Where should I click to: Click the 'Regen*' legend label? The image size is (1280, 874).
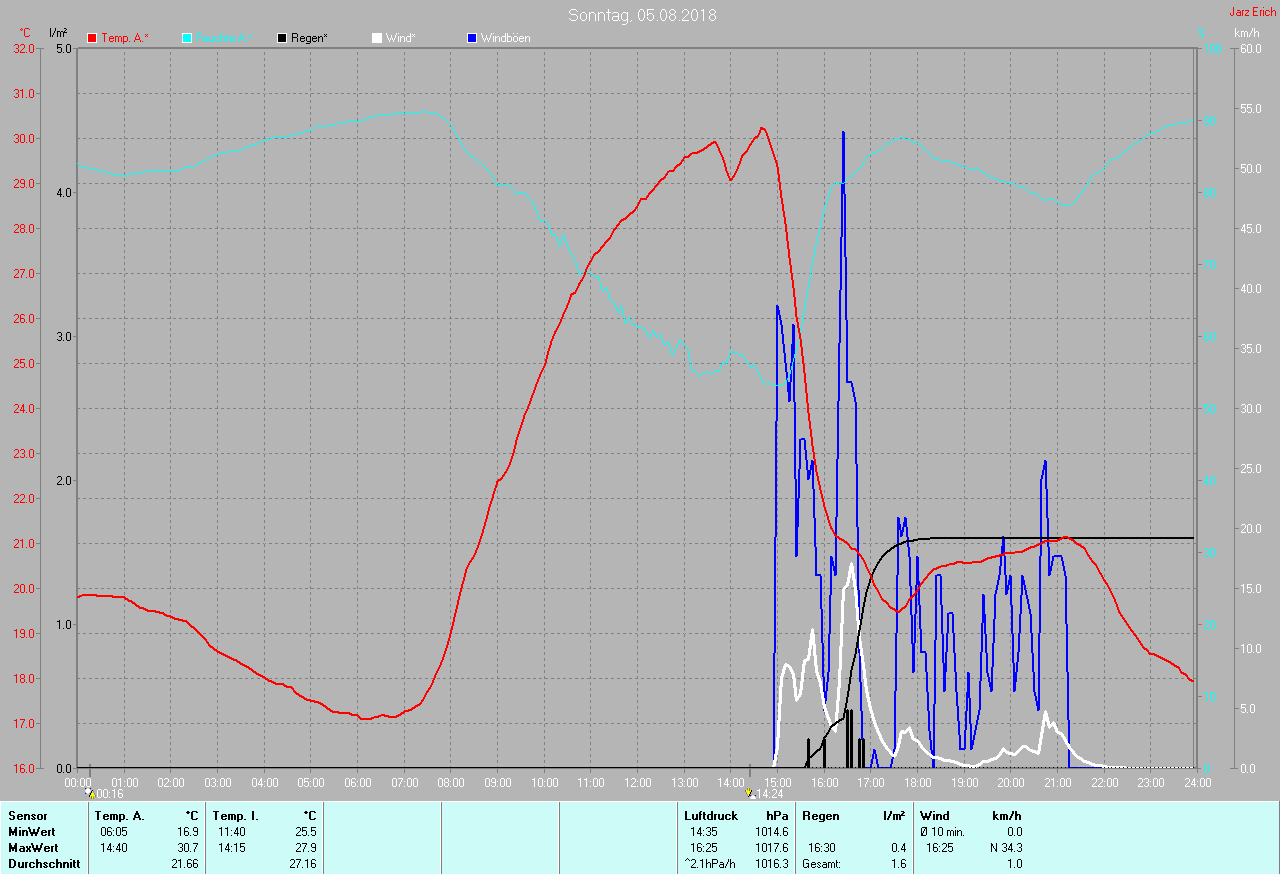[310, 38]
